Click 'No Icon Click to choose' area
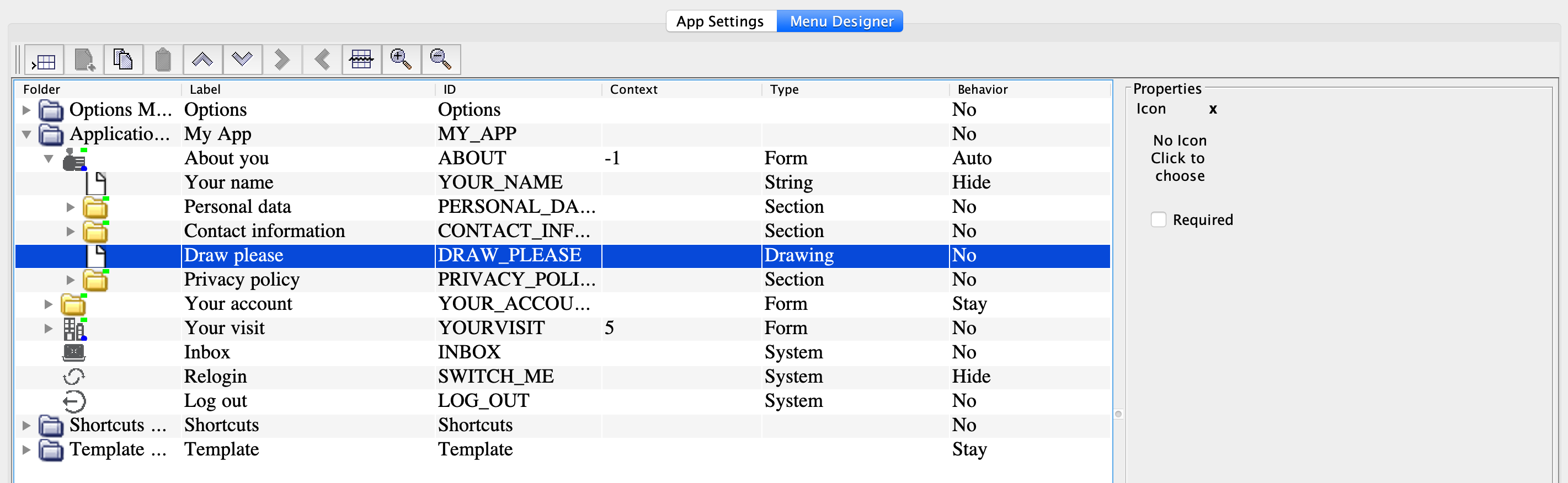1568x483 pixels. (x=1179, y=158)
